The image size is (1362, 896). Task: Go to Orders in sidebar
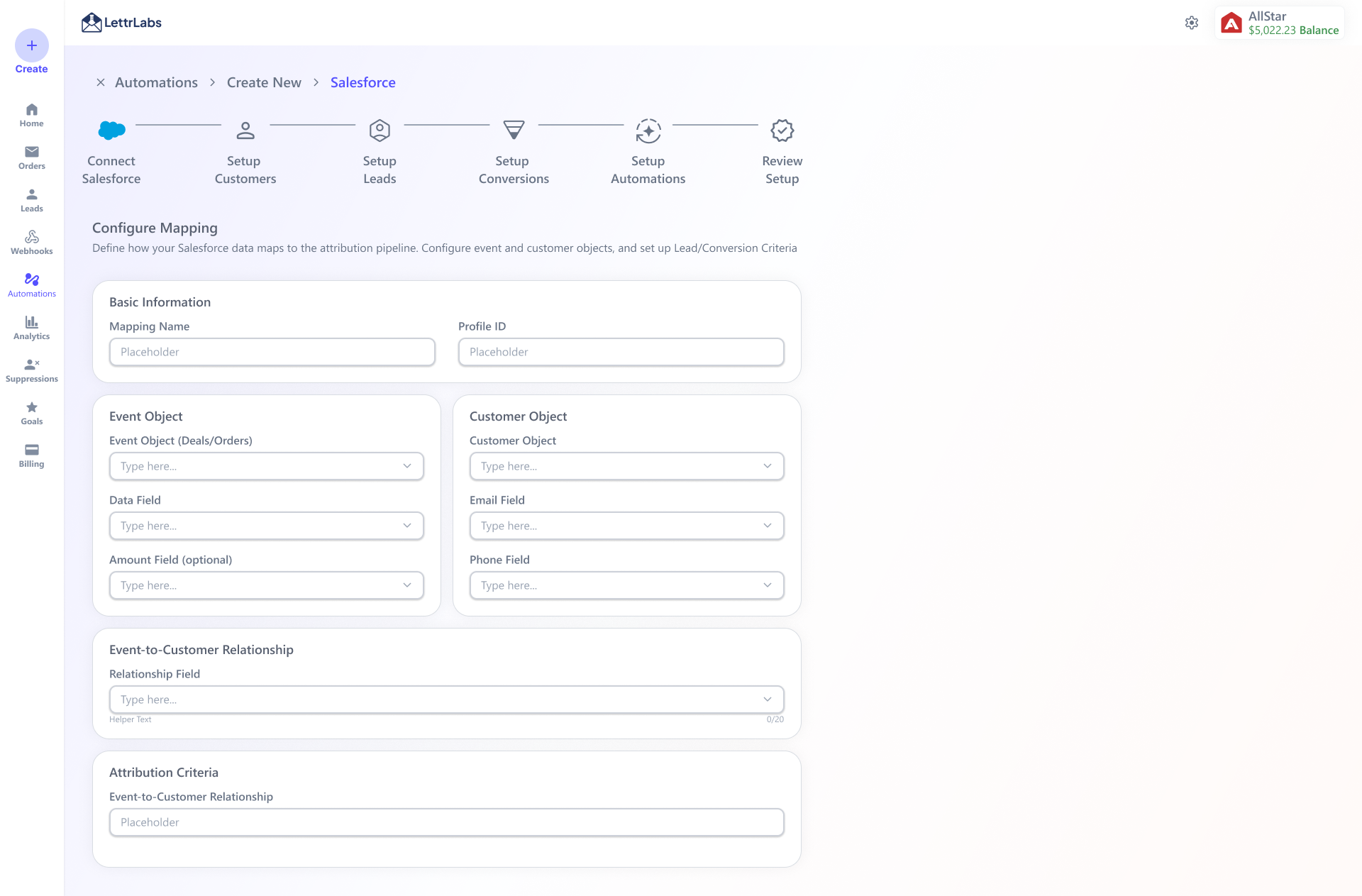32,157
